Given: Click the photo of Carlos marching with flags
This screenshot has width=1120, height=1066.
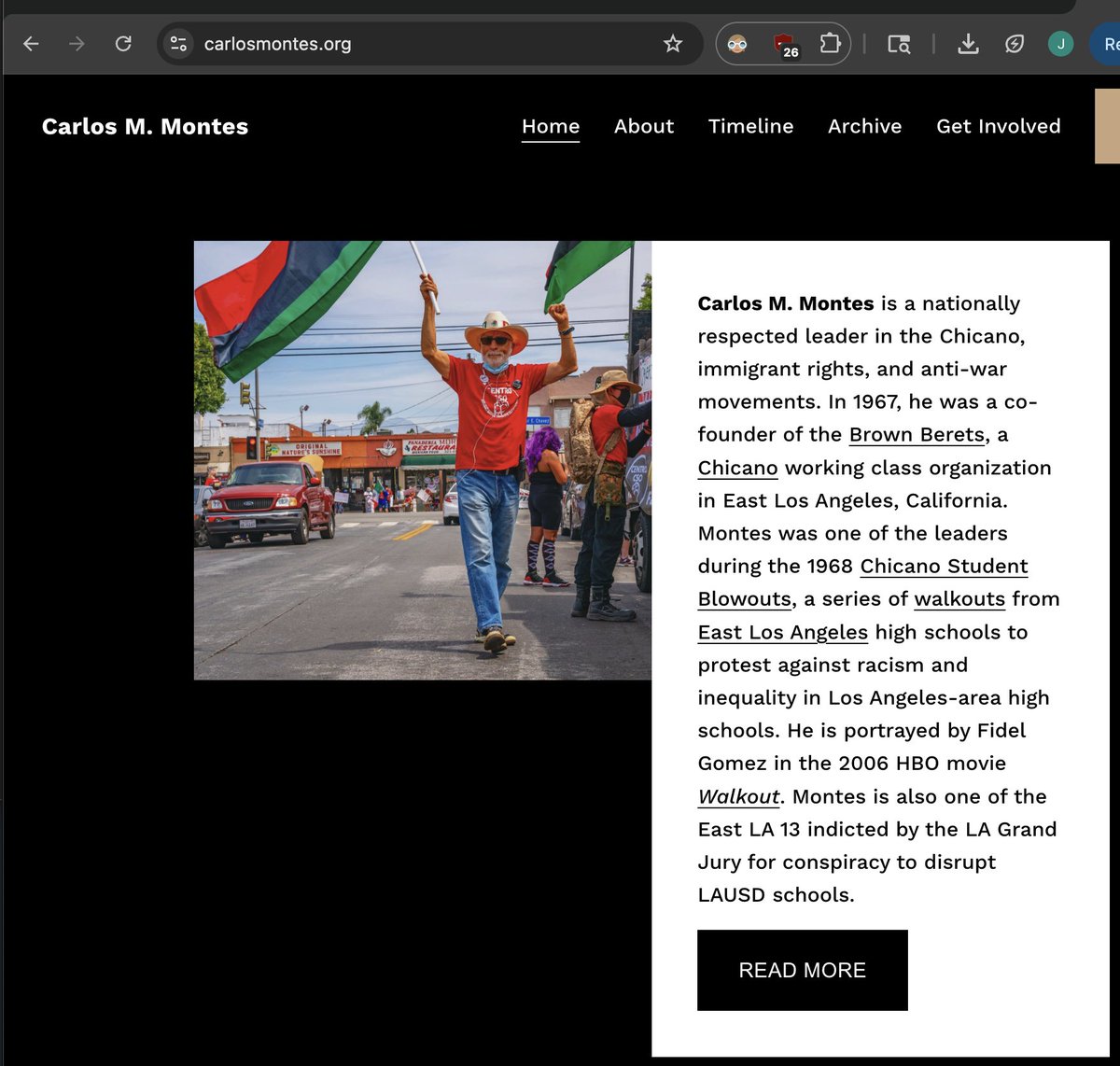Looking at the screenshot, I should click(x=422, y=460).
